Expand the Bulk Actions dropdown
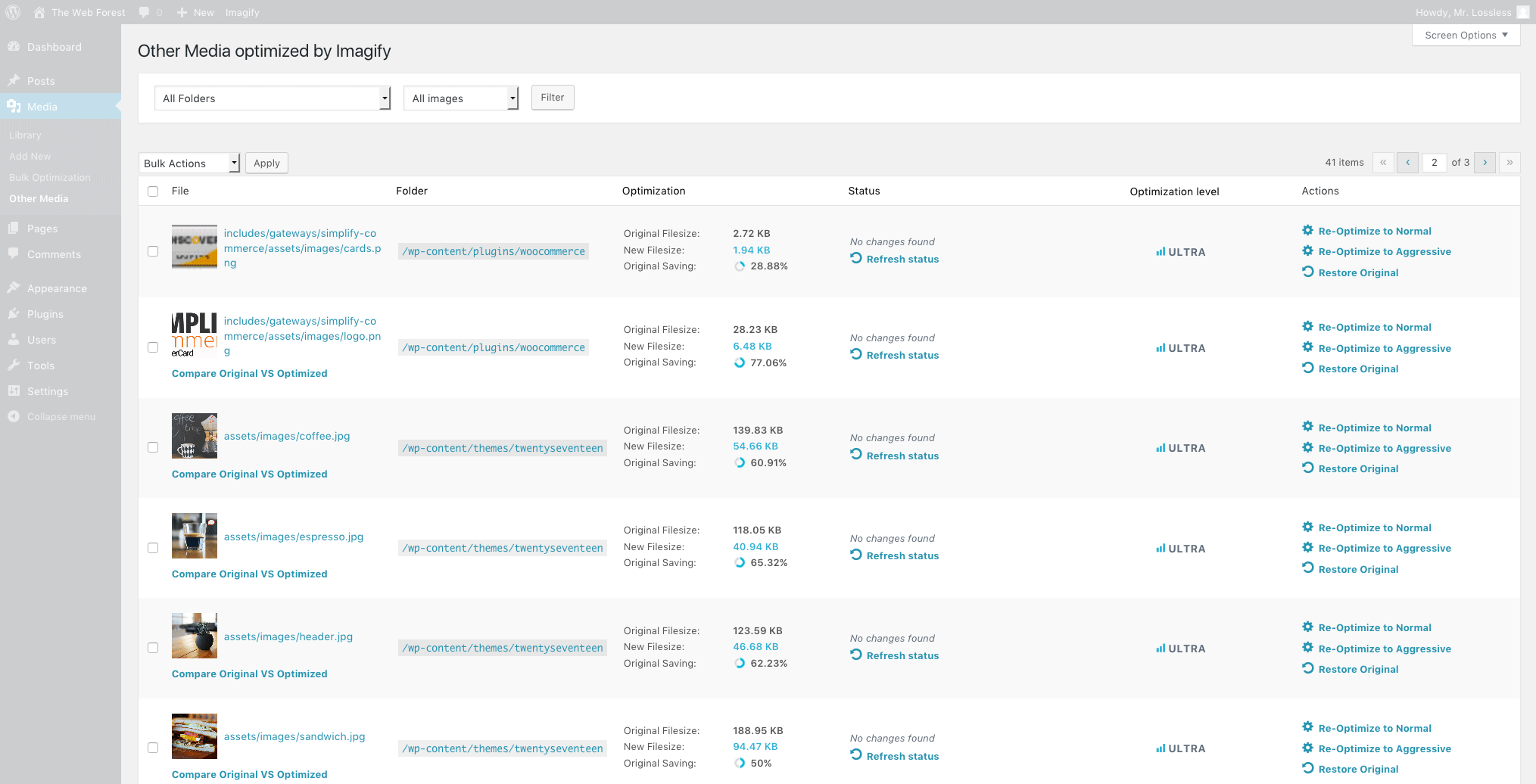This screenshot has width=1536, height=784. [x=188, y=163]
